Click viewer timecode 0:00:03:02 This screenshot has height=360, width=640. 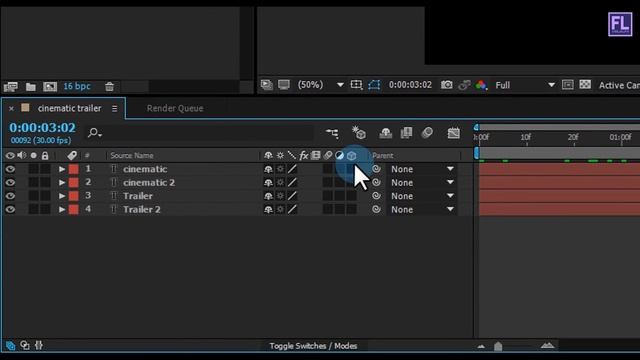coord(410,85)
